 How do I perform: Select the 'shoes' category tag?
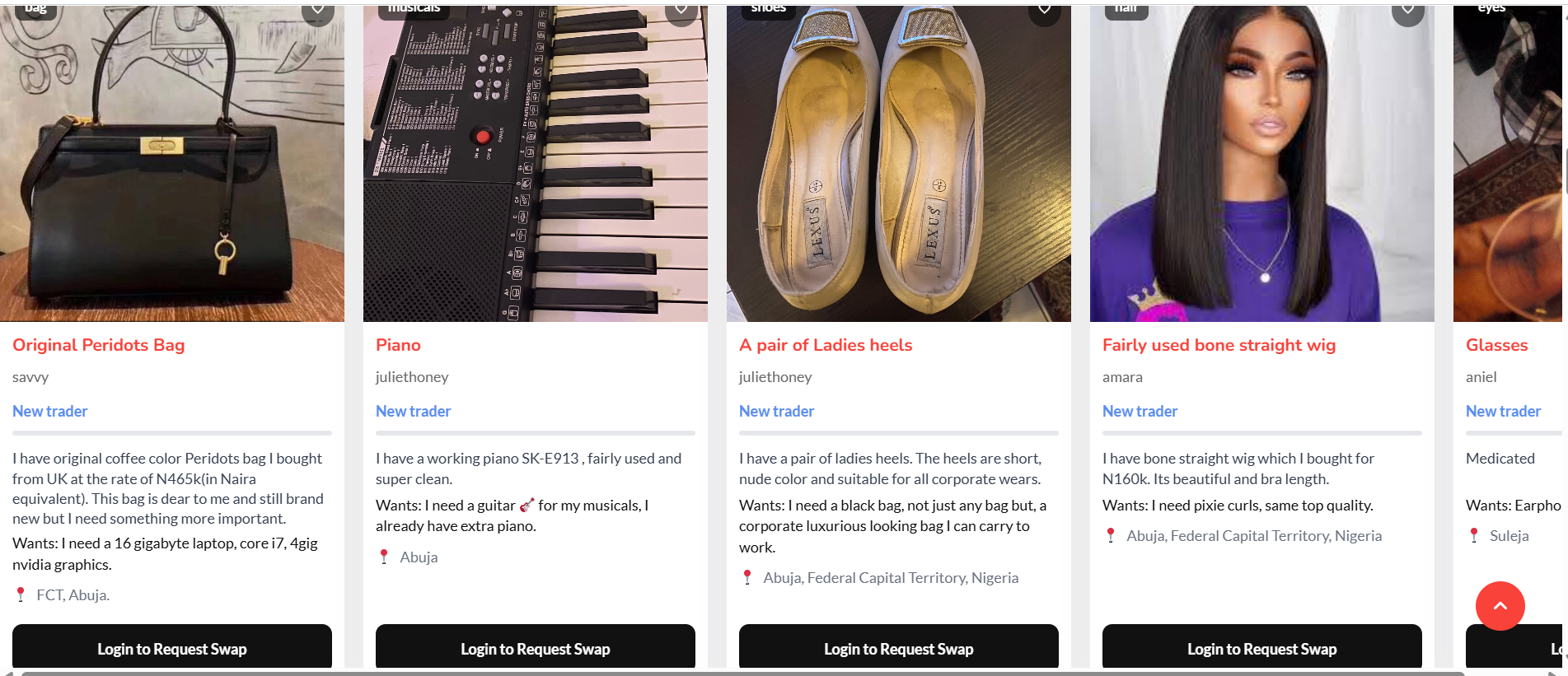point(768,8)
